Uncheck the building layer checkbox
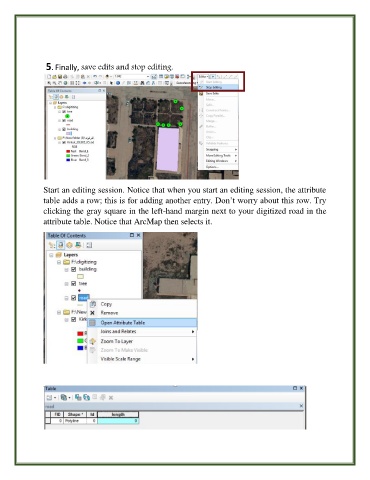This screenshot has width=370, height=480. [74, 269]
